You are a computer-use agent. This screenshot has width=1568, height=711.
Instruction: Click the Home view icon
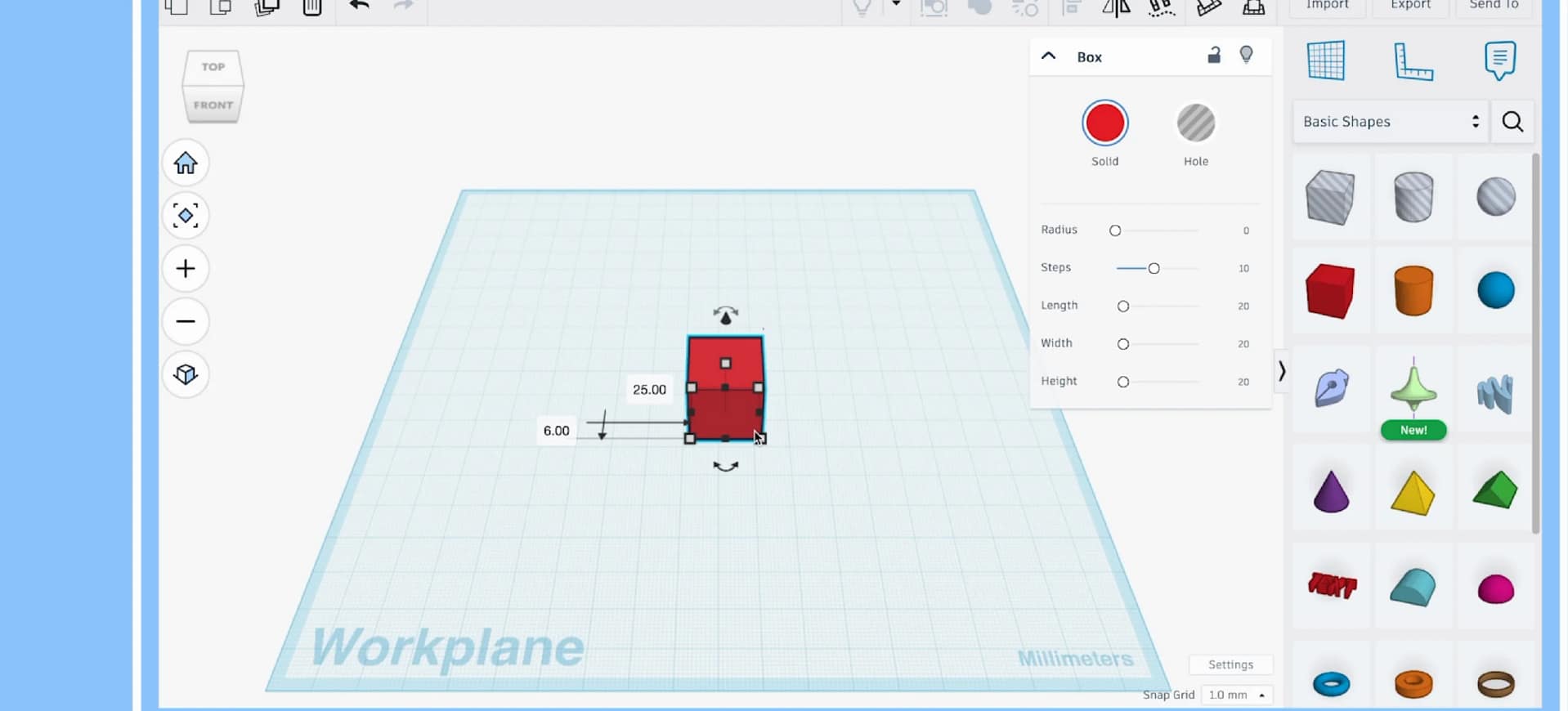point(186,163)
